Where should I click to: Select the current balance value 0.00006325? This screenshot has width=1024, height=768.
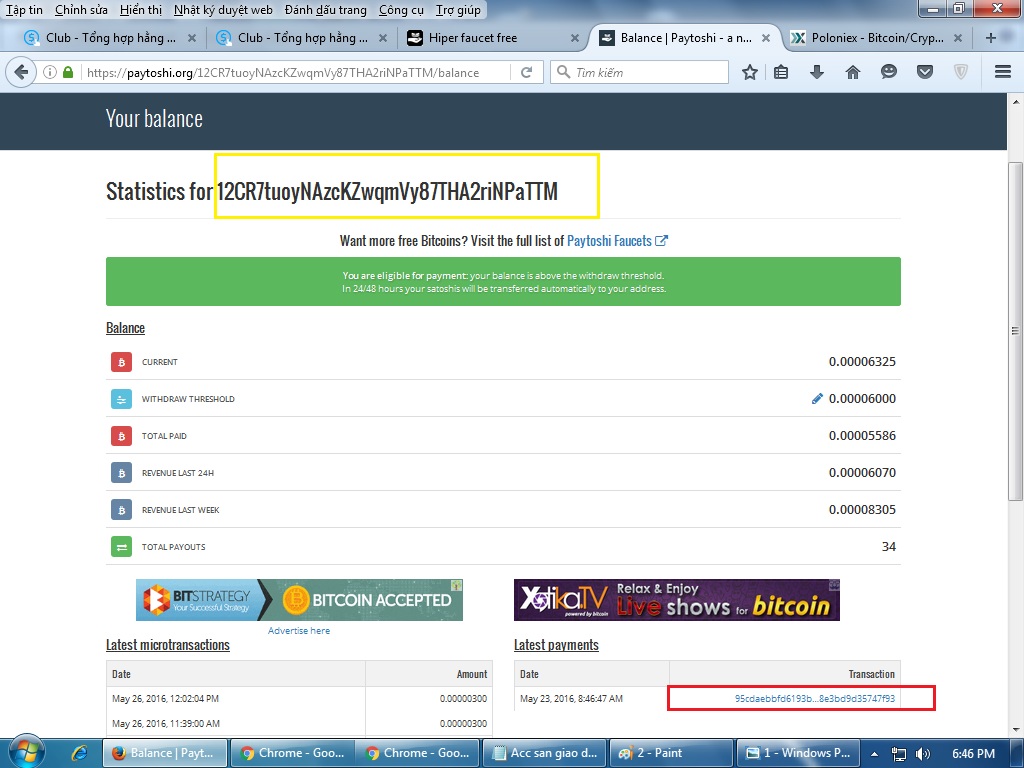(862, 362)
